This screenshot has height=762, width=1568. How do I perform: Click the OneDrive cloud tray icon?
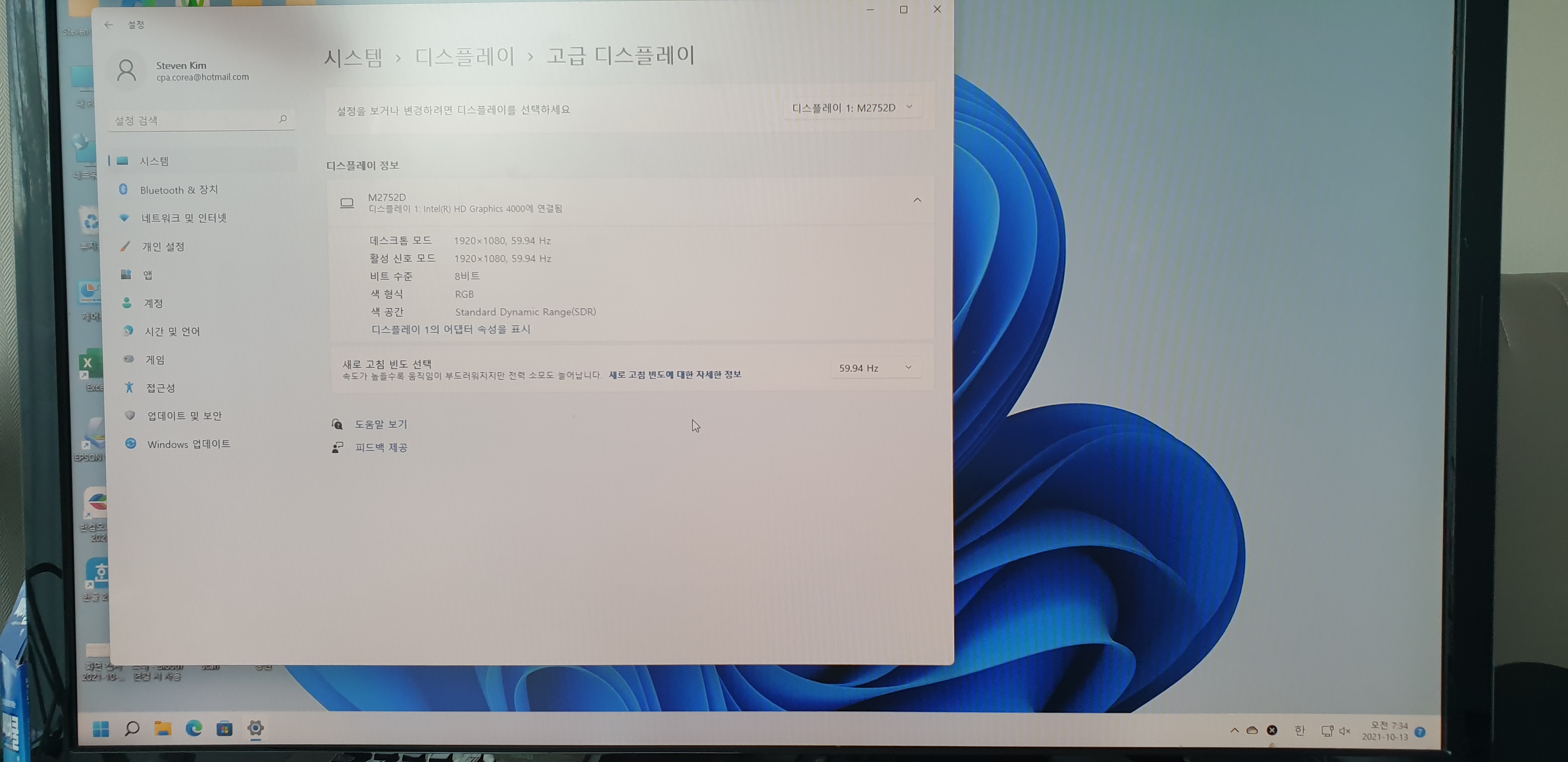(1252, 730)
